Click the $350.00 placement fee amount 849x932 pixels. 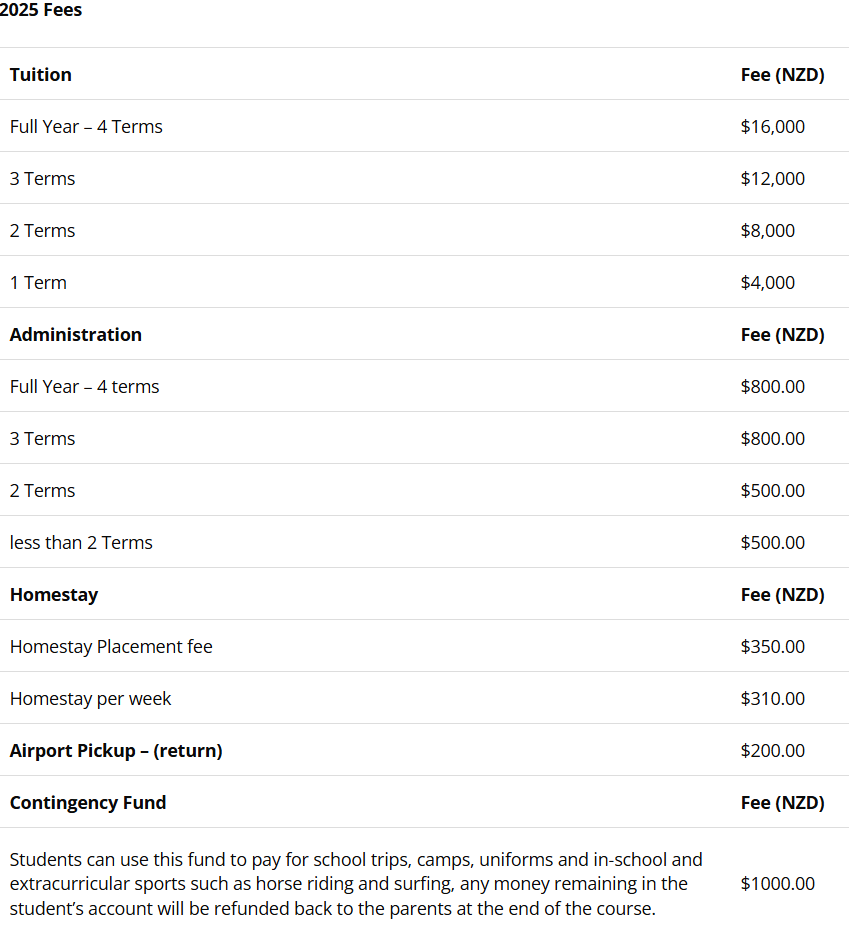tap(772, 647)
